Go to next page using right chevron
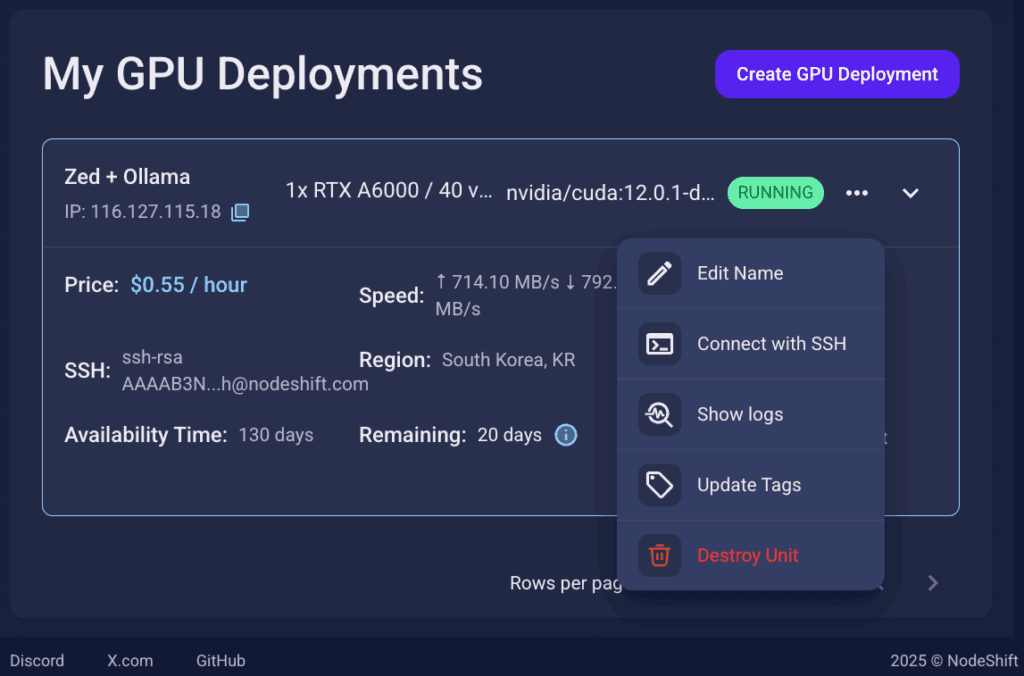 coord(932,583)
